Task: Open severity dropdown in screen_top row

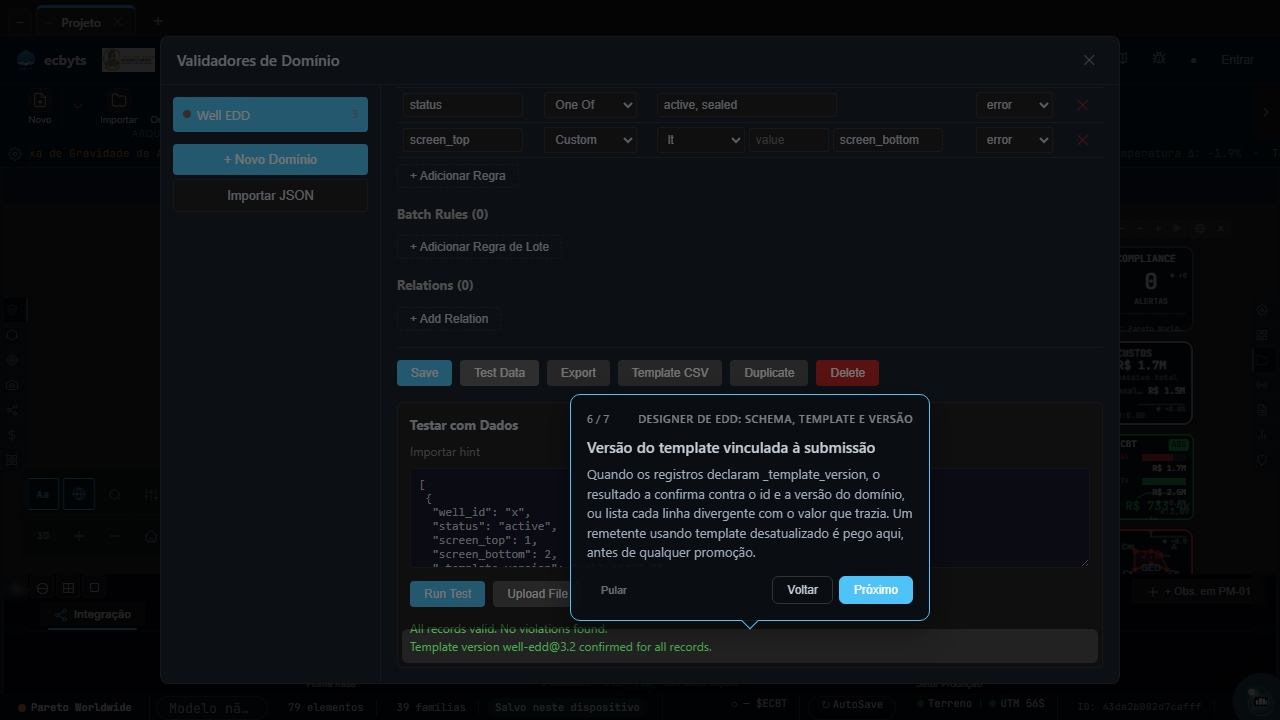Action: pos(1014,140)
